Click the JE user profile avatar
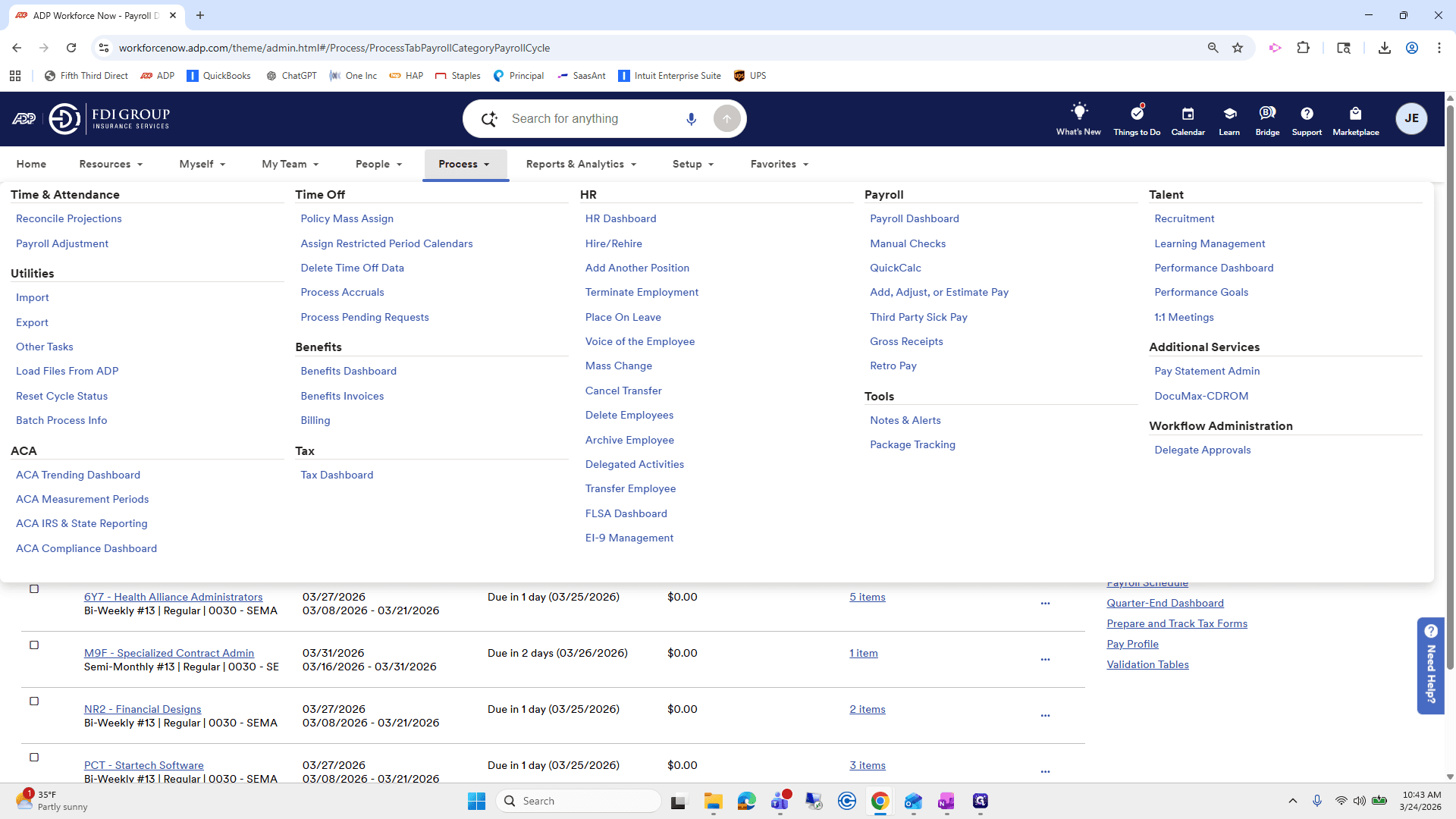 click(1411, 118)
